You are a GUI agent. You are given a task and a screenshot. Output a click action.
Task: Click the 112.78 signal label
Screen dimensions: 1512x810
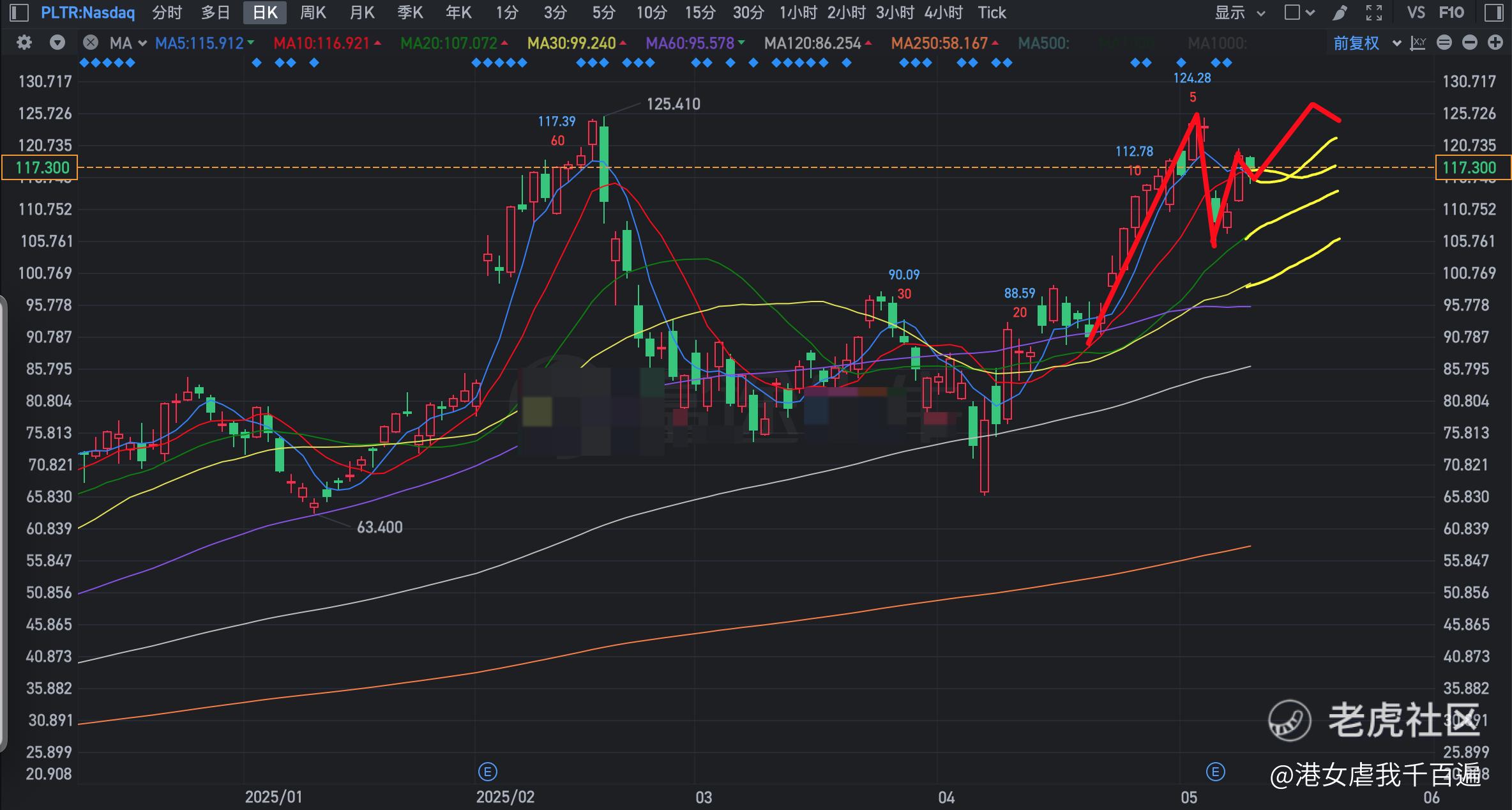[x=1135, y=151]
